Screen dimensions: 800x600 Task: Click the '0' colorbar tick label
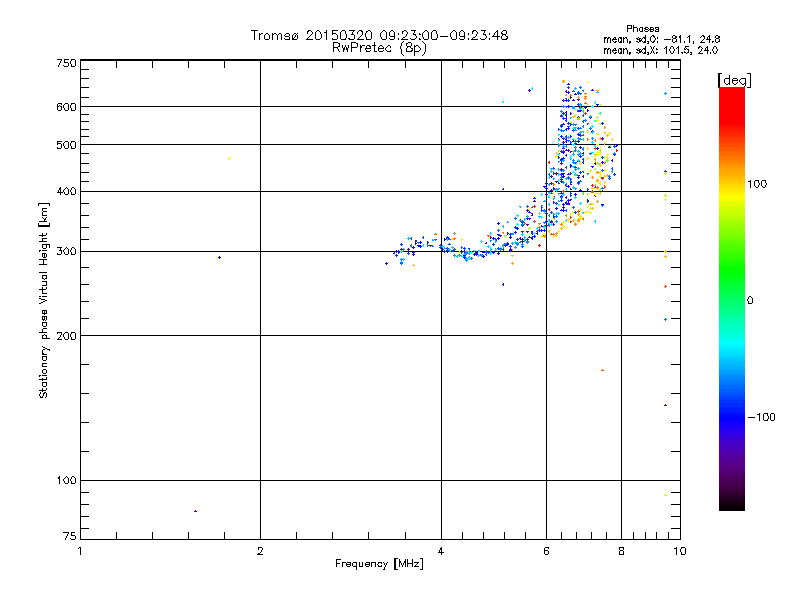(x=750, y=301)
